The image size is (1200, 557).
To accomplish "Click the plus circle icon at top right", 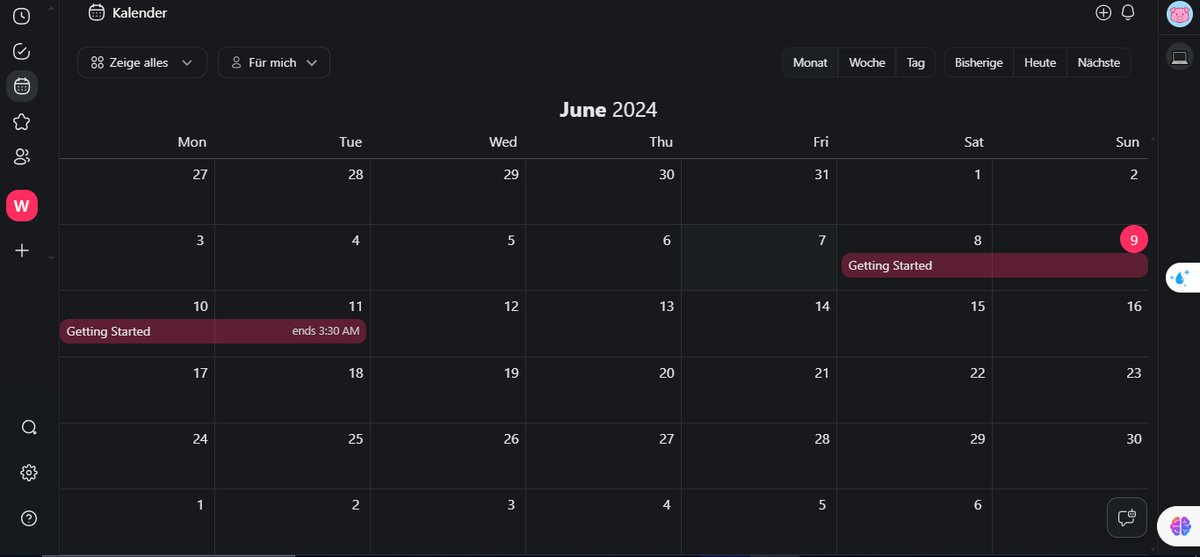I will tap(1103, 13).
